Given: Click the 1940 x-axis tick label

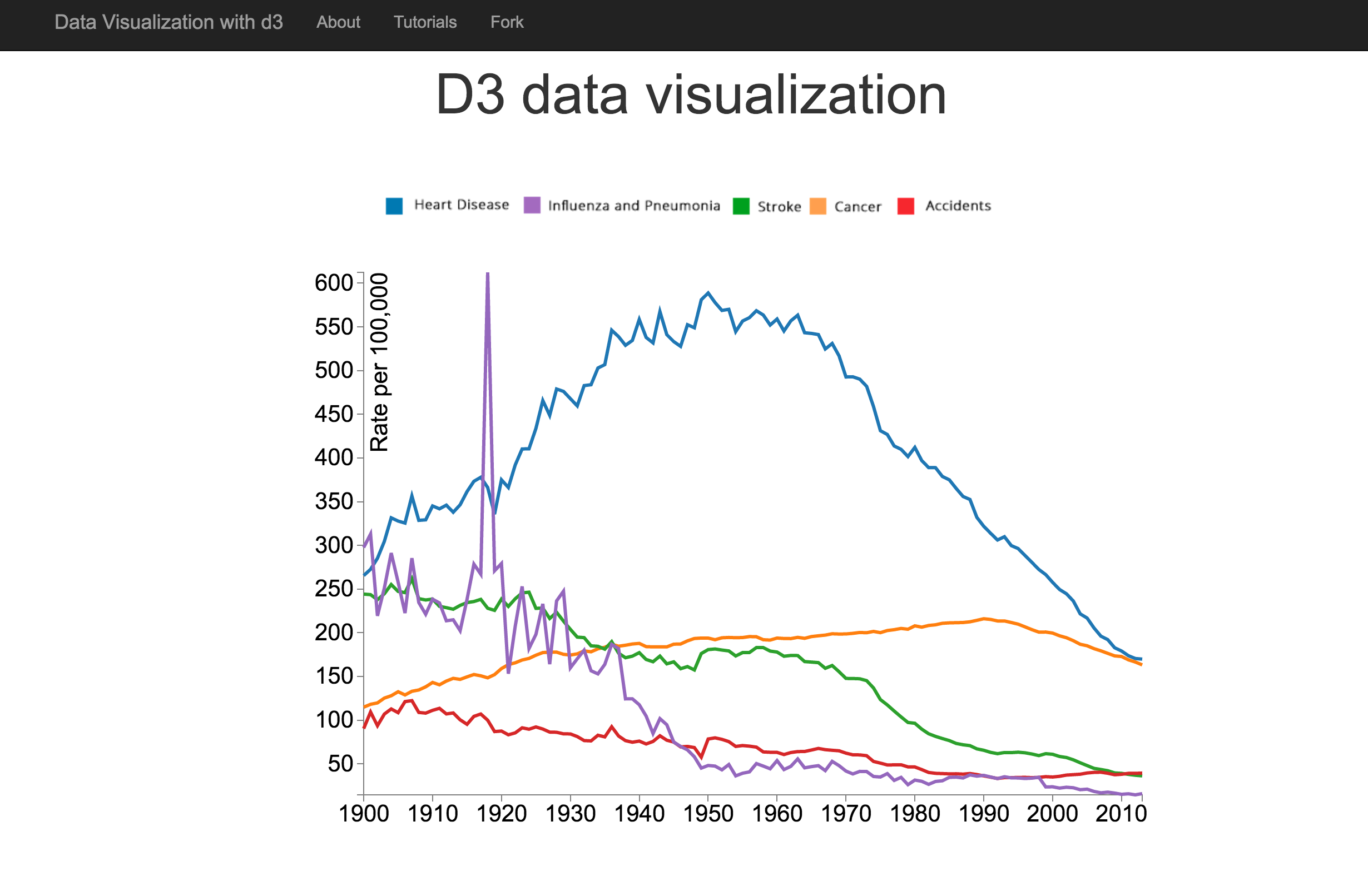Looking at the screenshot, I should [640, 814].
